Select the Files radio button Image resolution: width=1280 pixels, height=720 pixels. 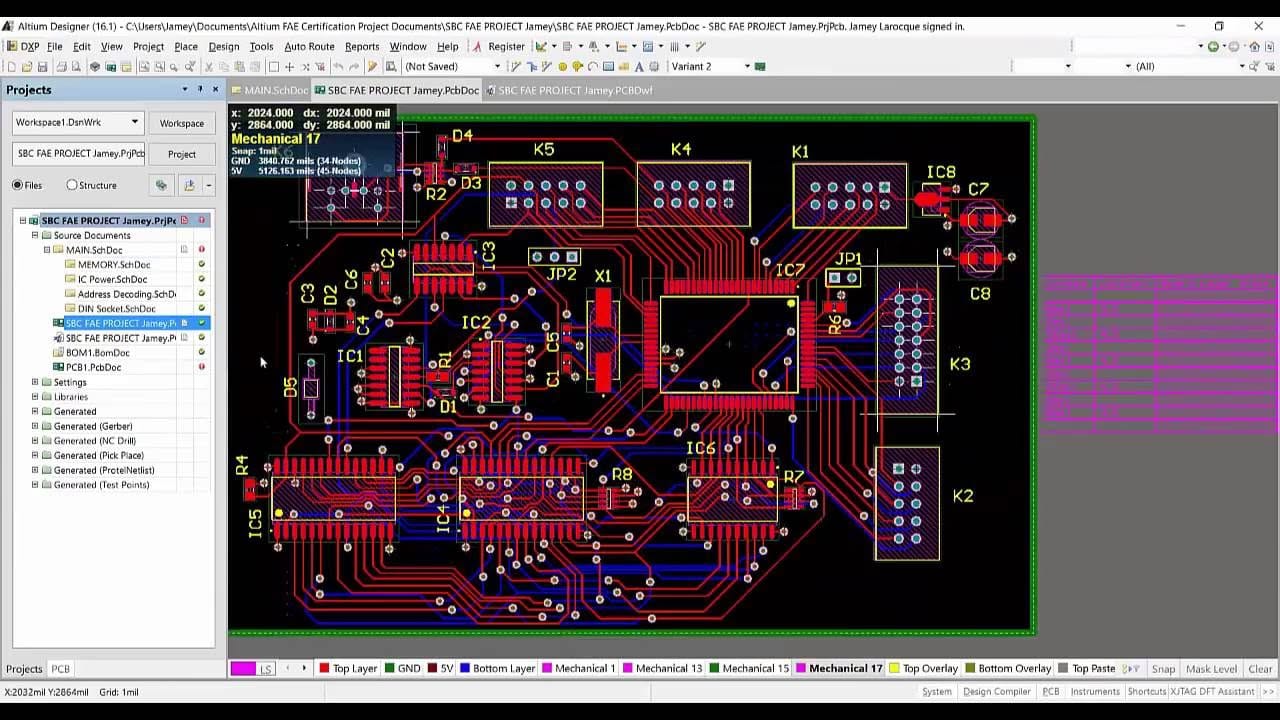tap(18, 185)
